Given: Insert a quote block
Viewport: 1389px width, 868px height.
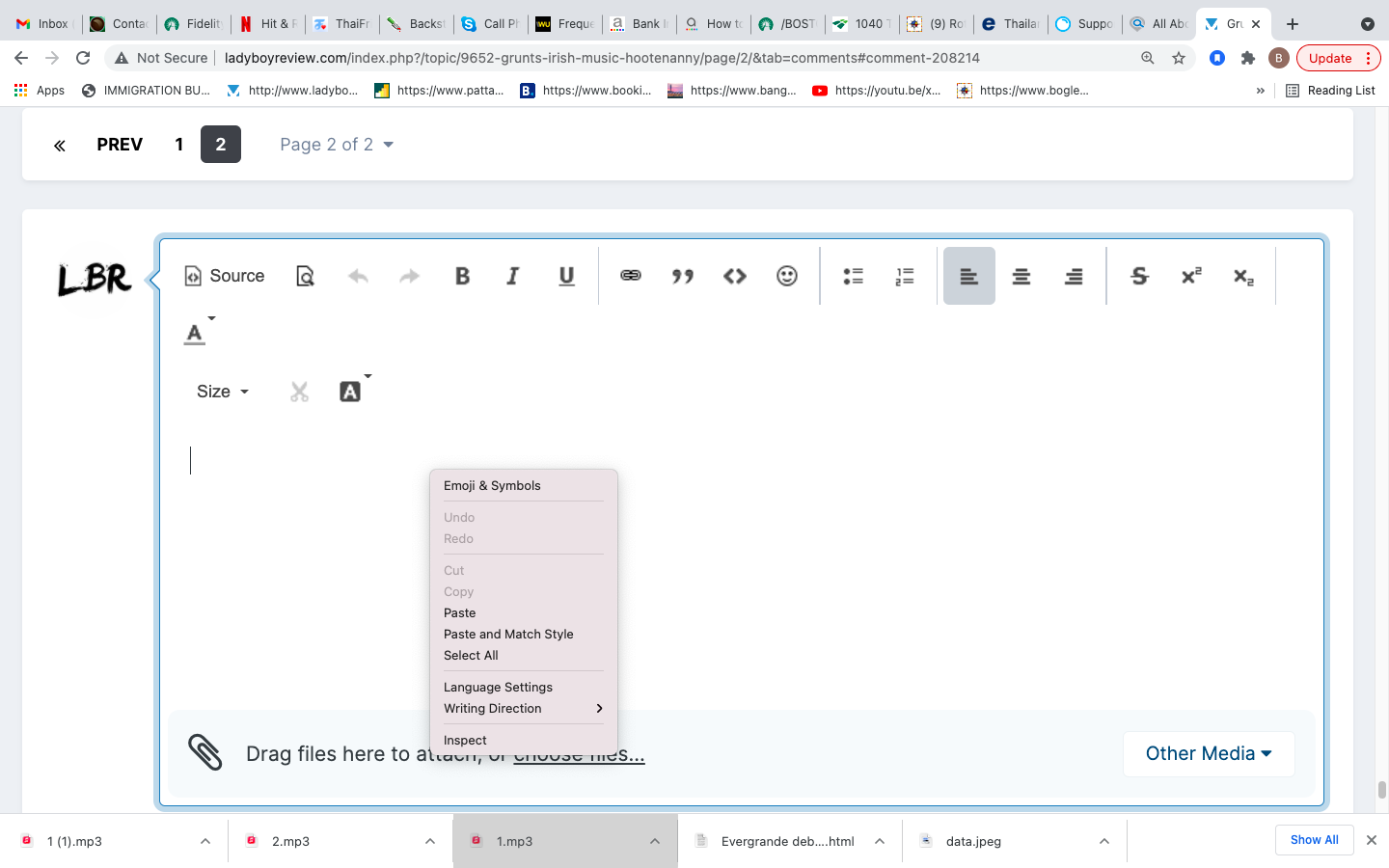Looking at the screenshot, I should (683, 276).
